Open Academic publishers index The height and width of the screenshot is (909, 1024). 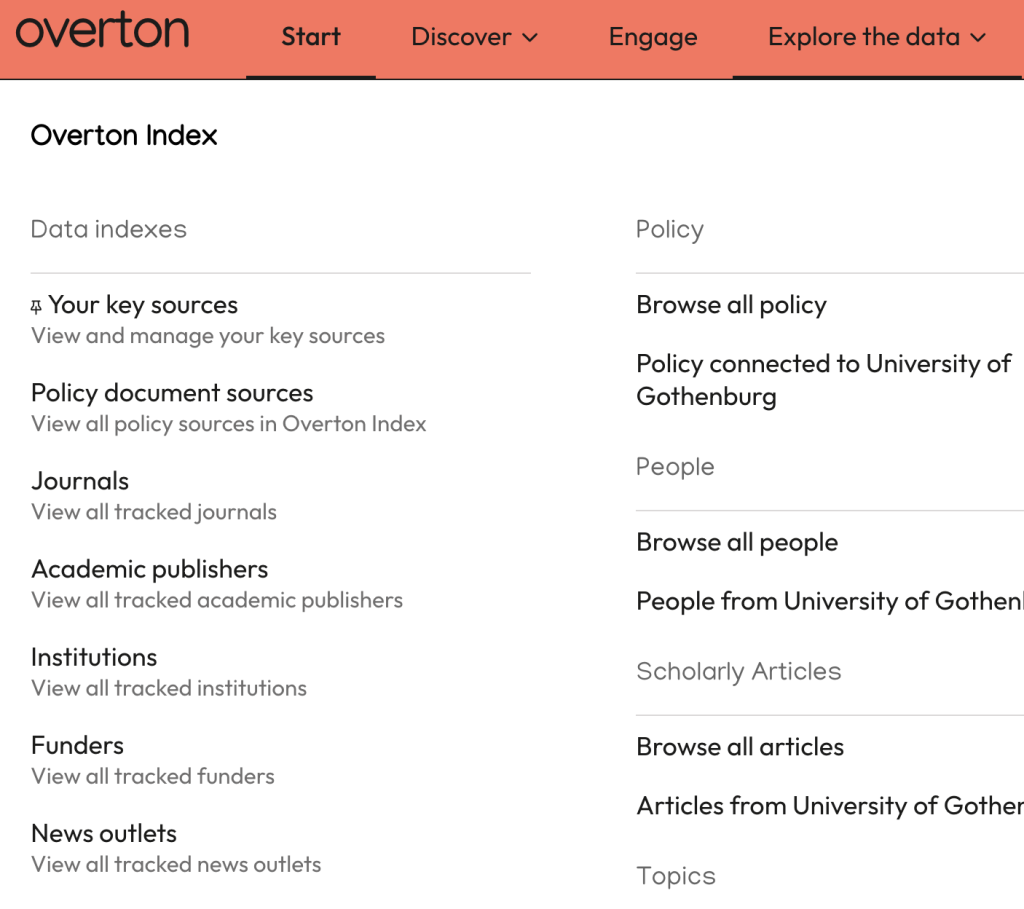pos(150,569)
